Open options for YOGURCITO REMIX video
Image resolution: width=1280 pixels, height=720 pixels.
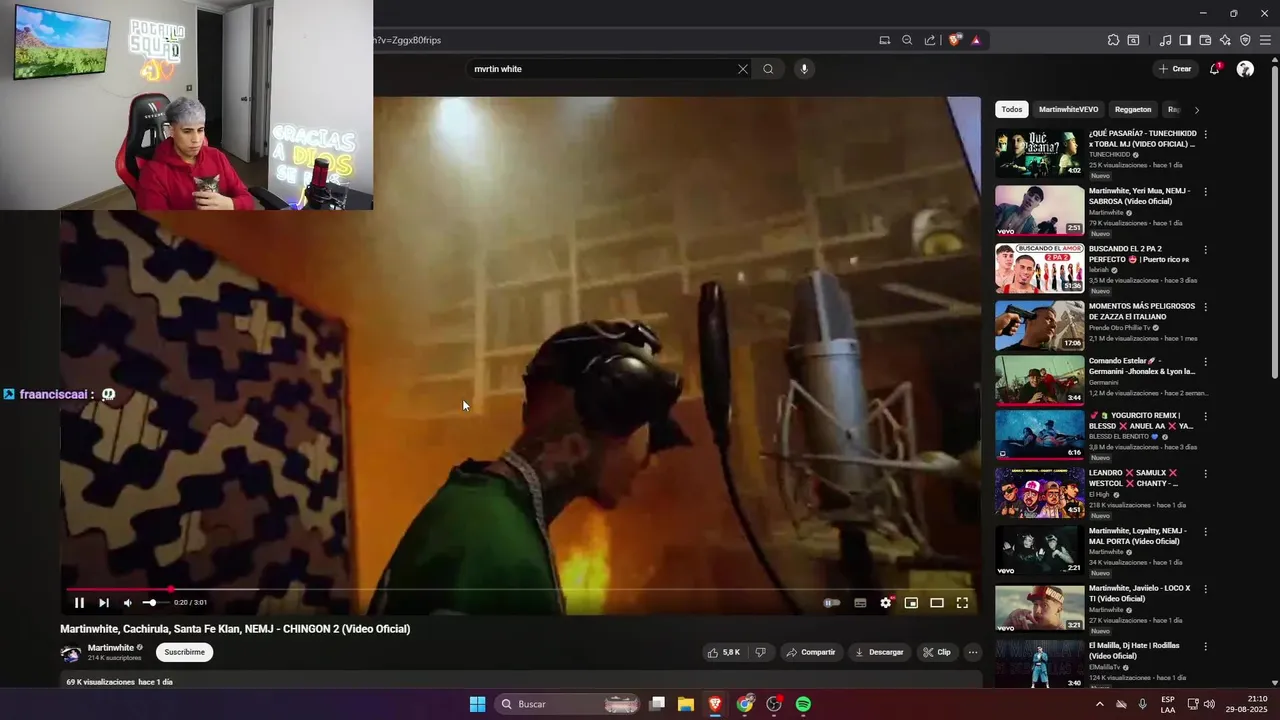pos(1205,416)
